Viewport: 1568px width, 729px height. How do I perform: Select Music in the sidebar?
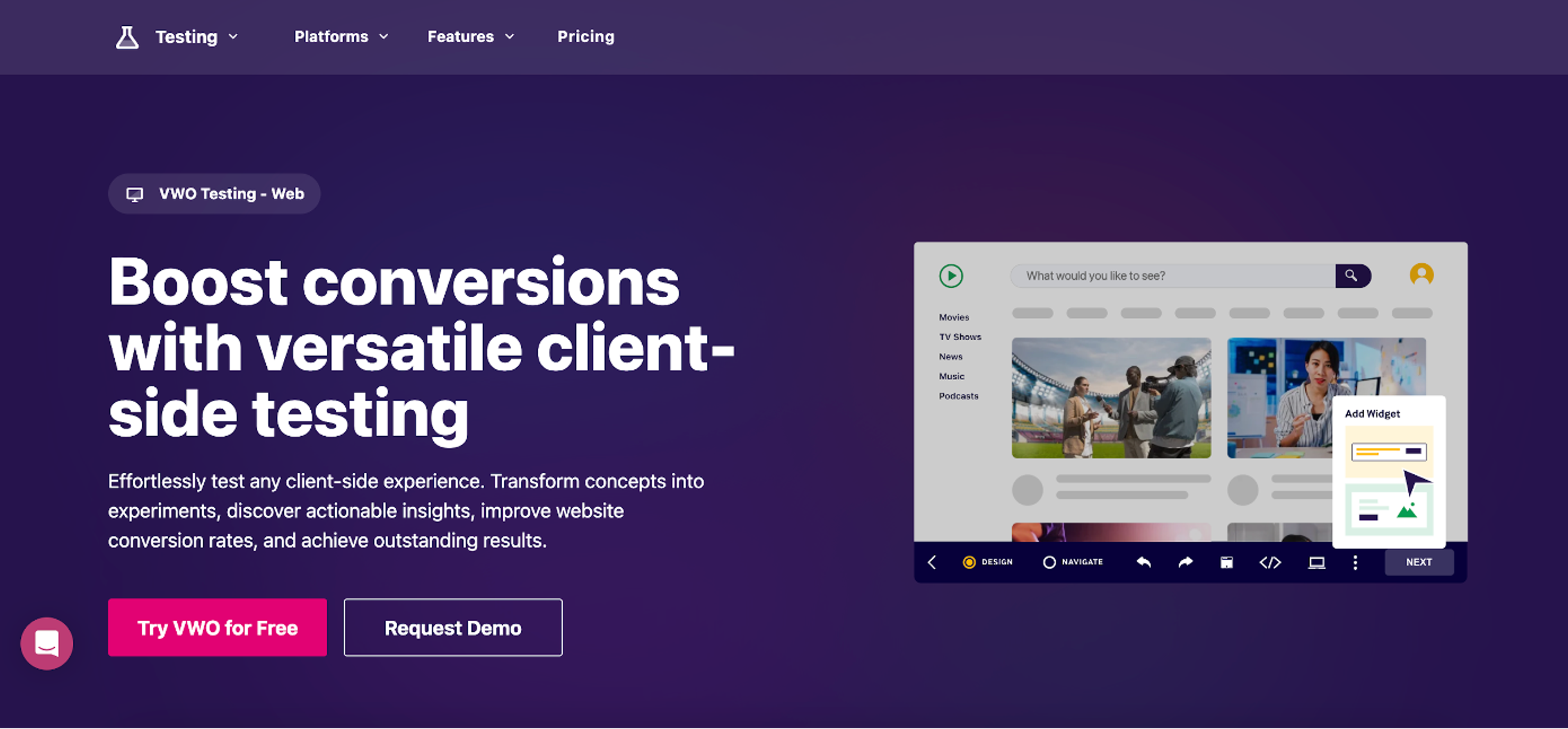[951, 377]
